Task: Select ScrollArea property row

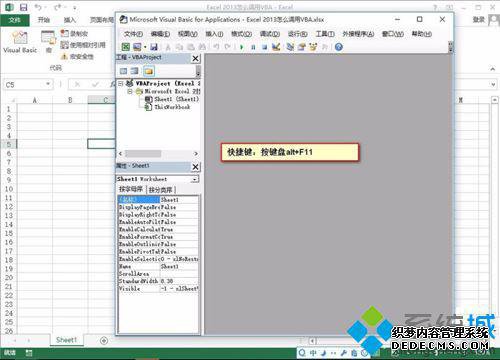Action: pyautogui.click(x=158, y=274)
